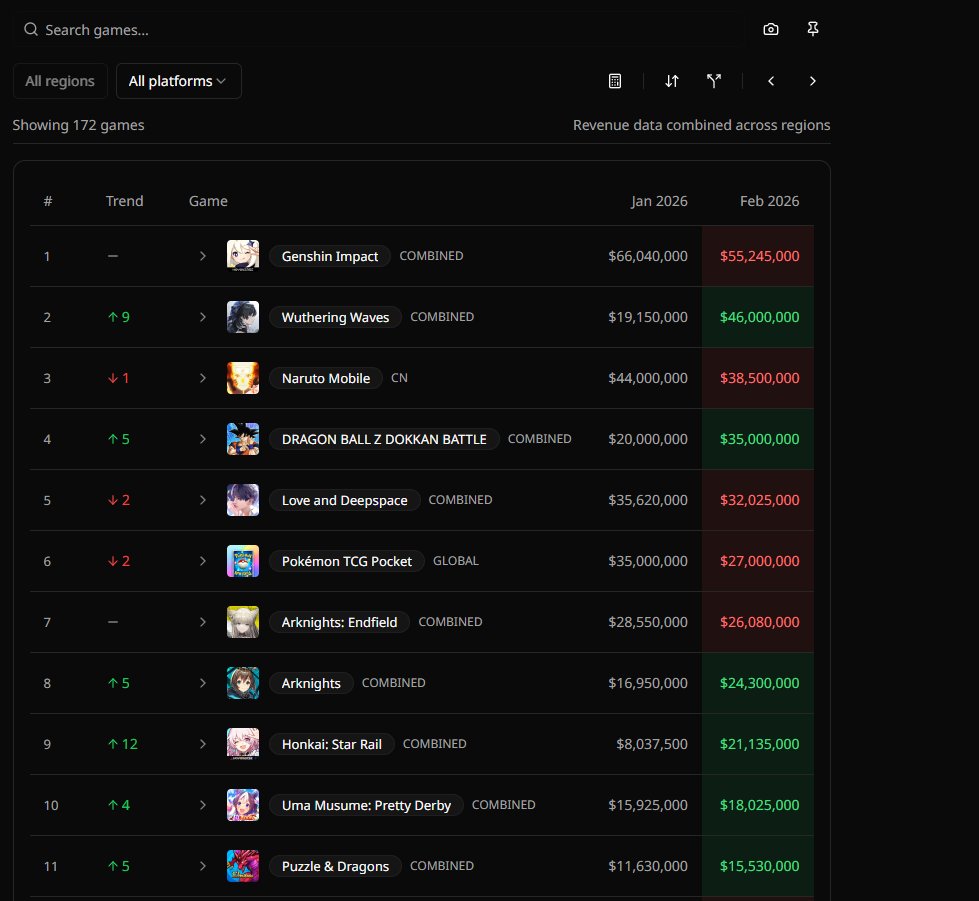Click the Genshin Impact name tag
This screenshot has width=979, height=901.
point(330,256)
